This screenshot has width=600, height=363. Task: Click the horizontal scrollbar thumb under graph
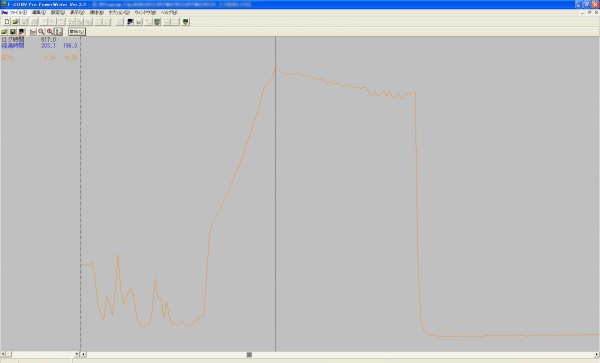(249, 355)
